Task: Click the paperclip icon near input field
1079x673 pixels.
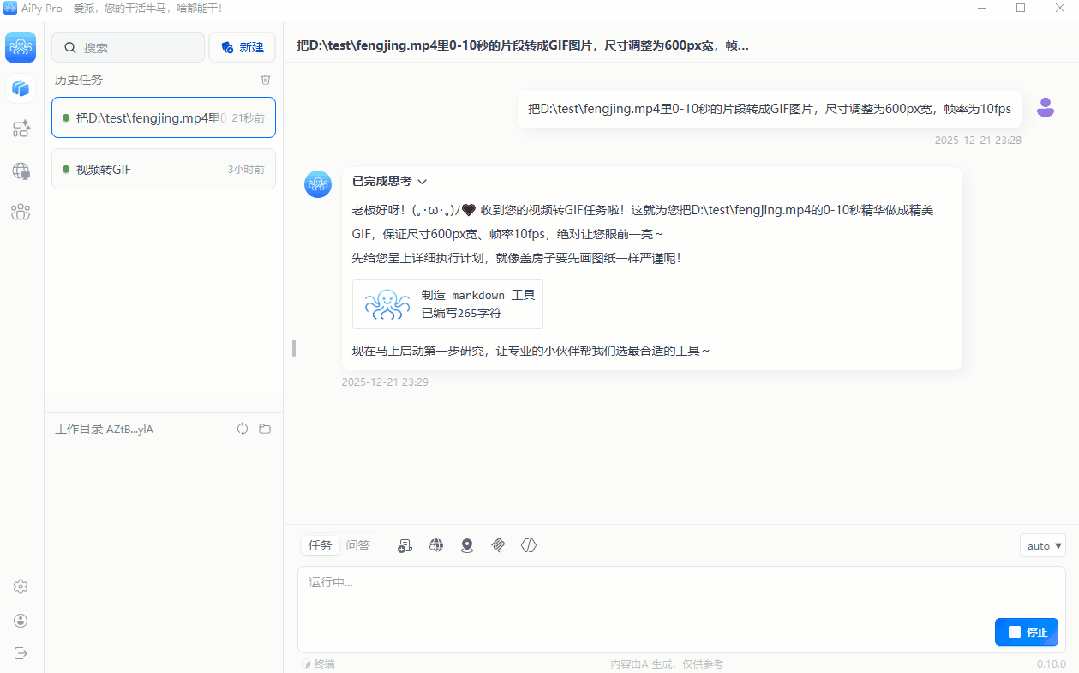Action: [x=498, y=545]
